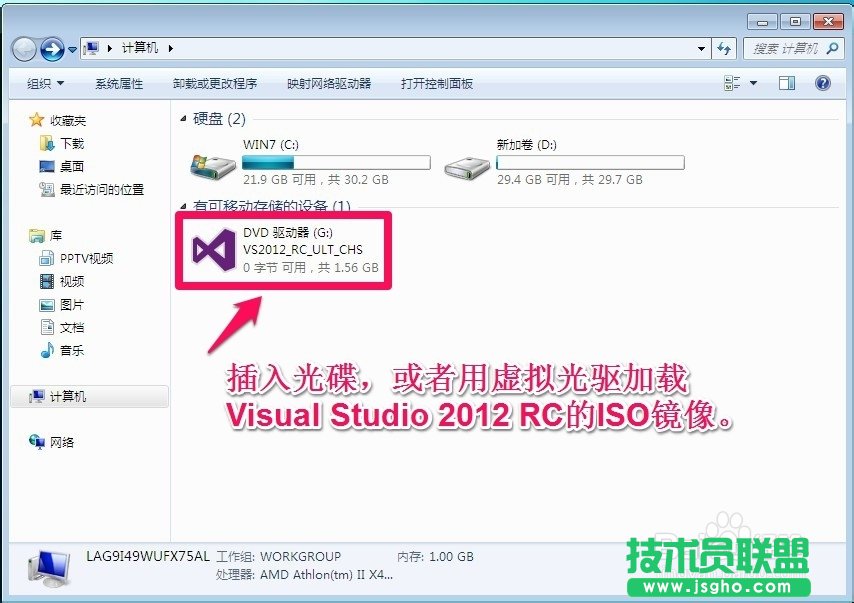Click the 搜索 计算机 search box

click(x=790, y=48)
